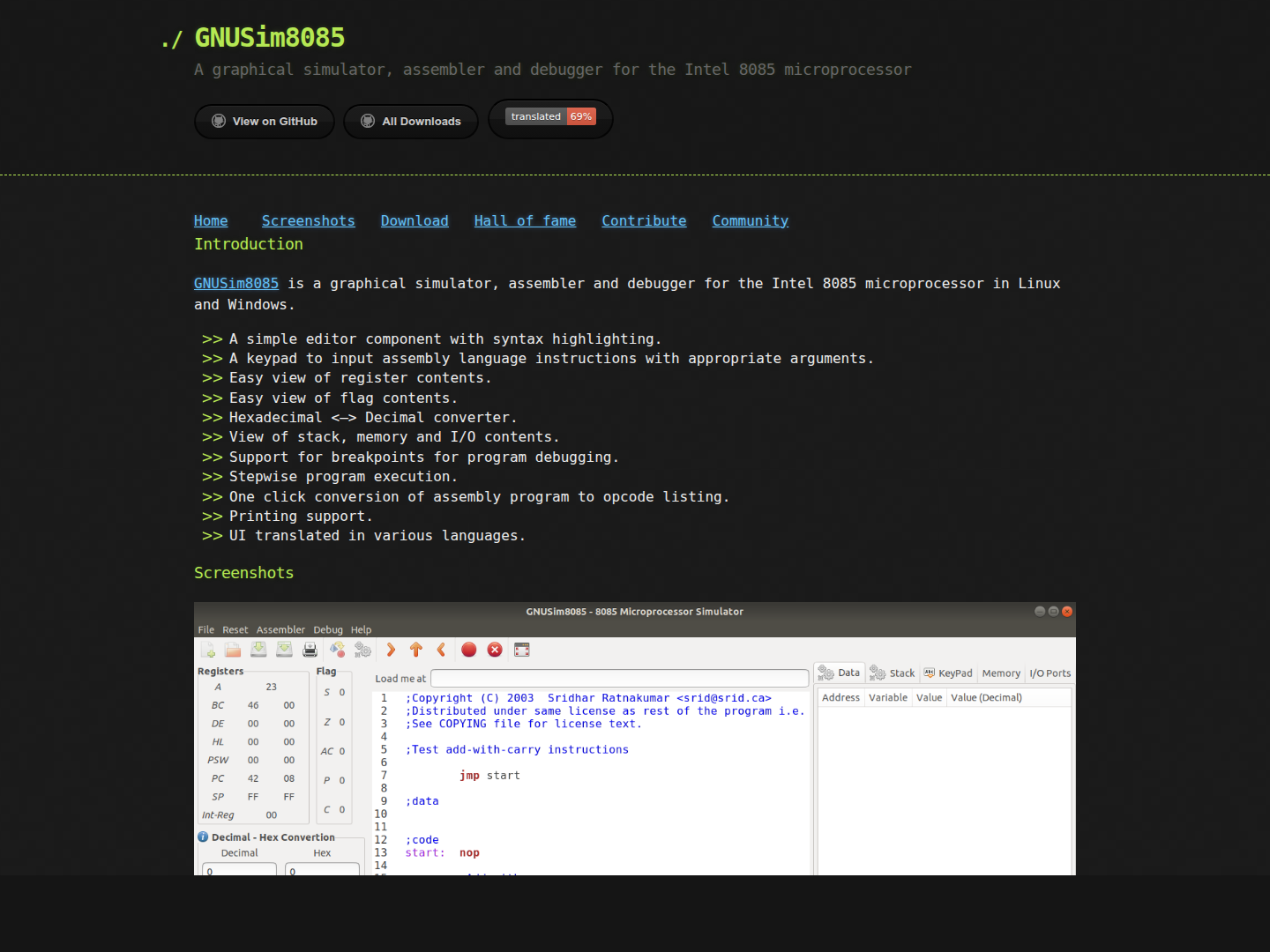Open the All Downloads button
Screen dimensions: 1270x952
click(x=411, y=122)
